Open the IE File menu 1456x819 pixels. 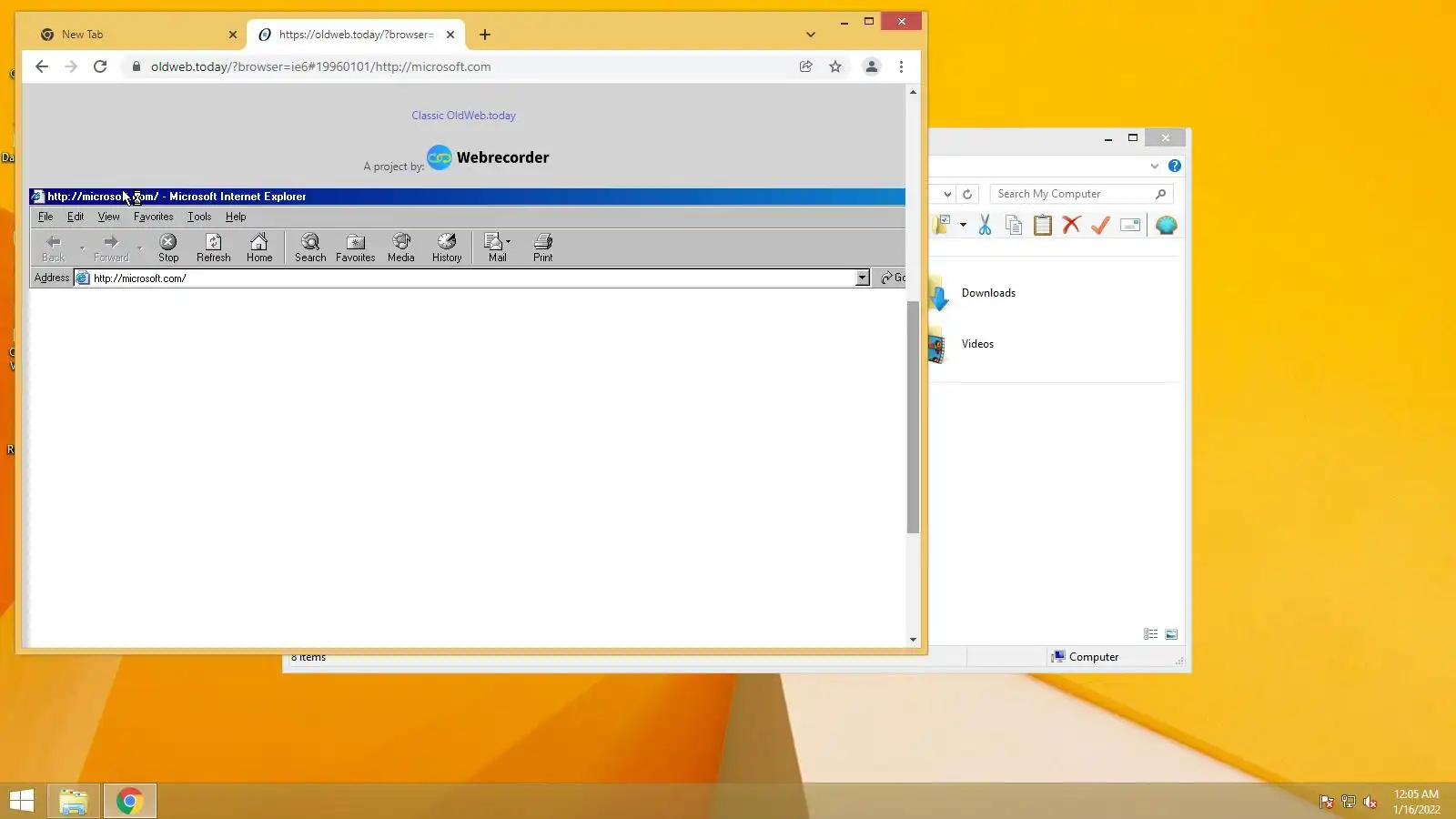(45, 217)
